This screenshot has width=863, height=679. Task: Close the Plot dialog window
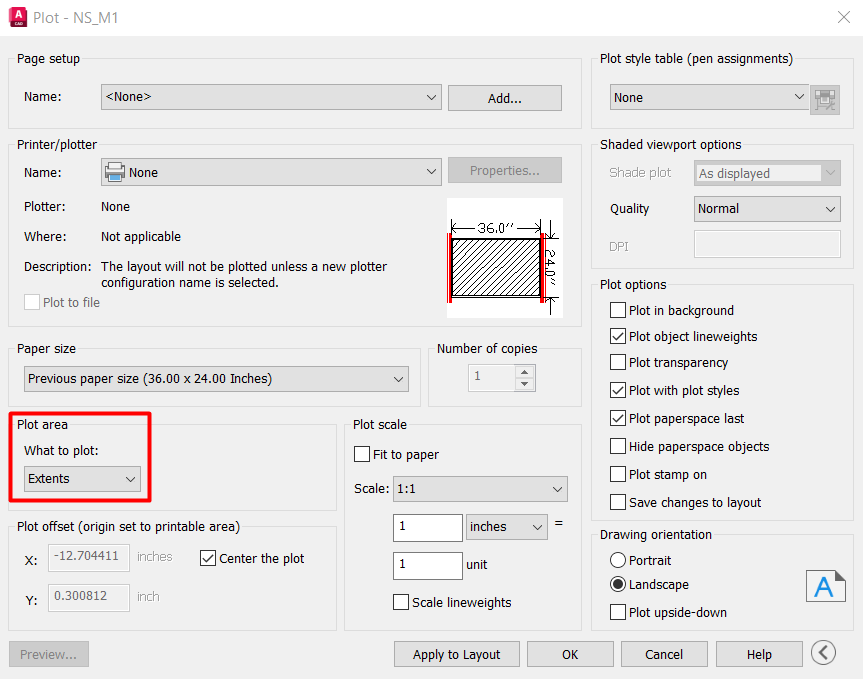click(843, 17)
